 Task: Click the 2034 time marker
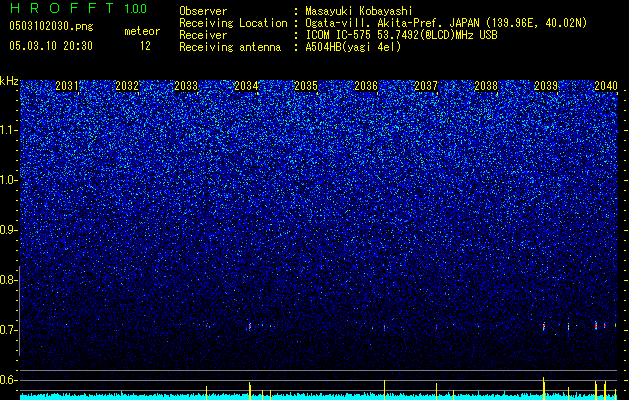click(246, 86)
